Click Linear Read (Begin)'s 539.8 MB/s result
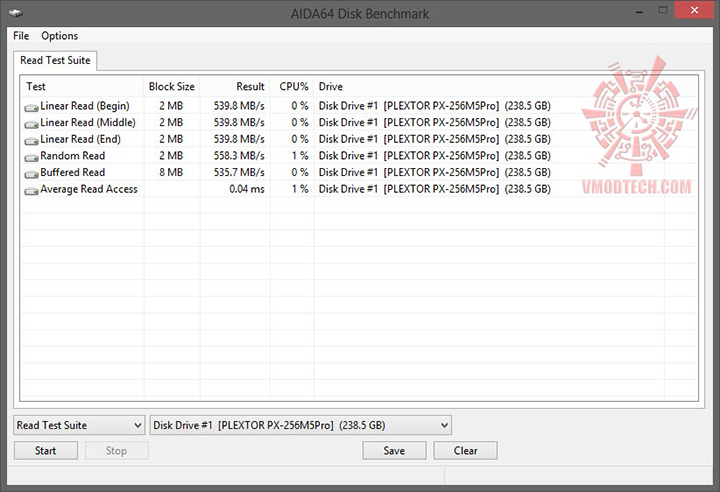Image resolution: width=720 pixels, height=492 pixels. [239, 106]
